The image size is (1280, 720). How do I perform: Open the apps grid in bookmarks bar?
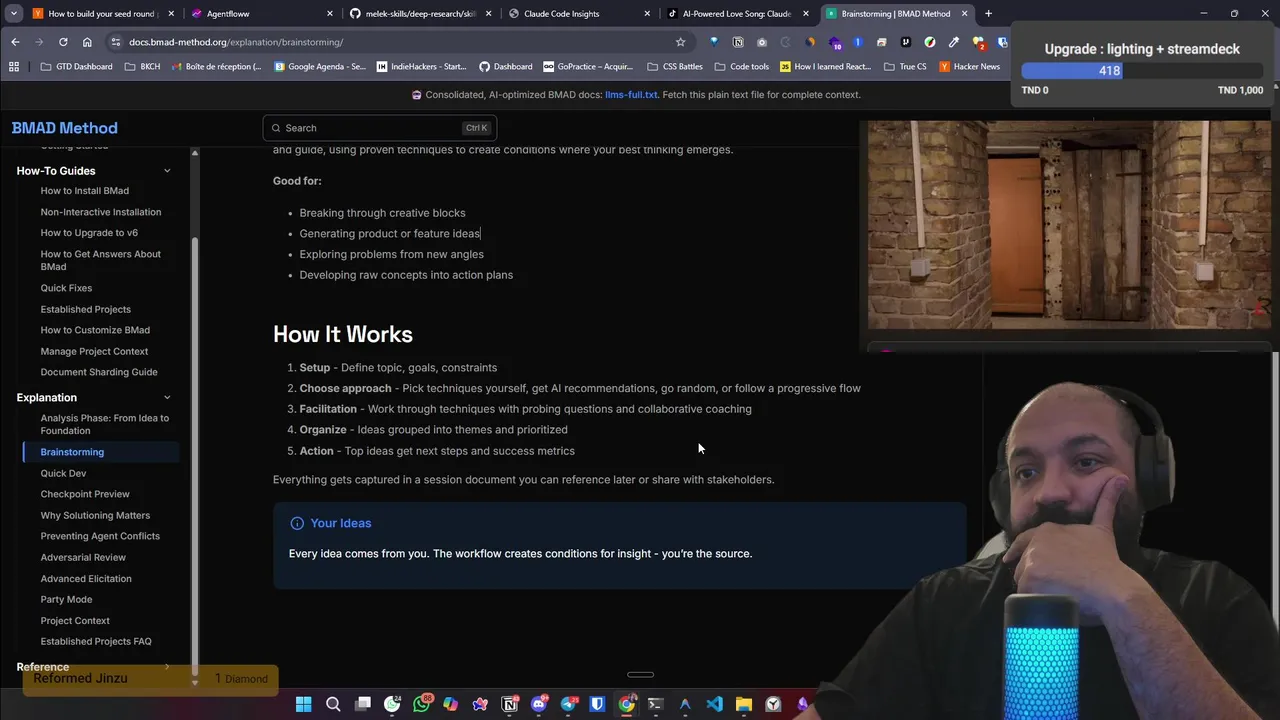click(x=14, y=67)
